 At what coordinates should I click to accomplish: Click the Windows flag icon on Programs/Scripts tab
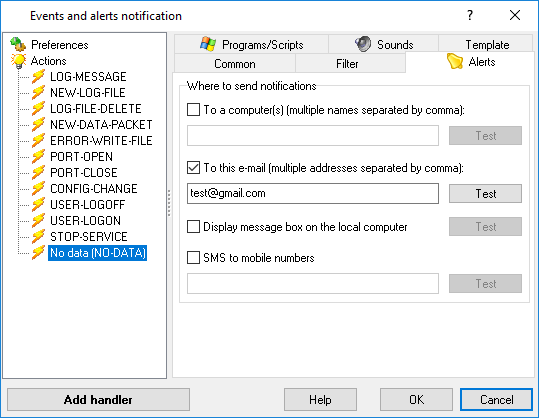(208, 44)
